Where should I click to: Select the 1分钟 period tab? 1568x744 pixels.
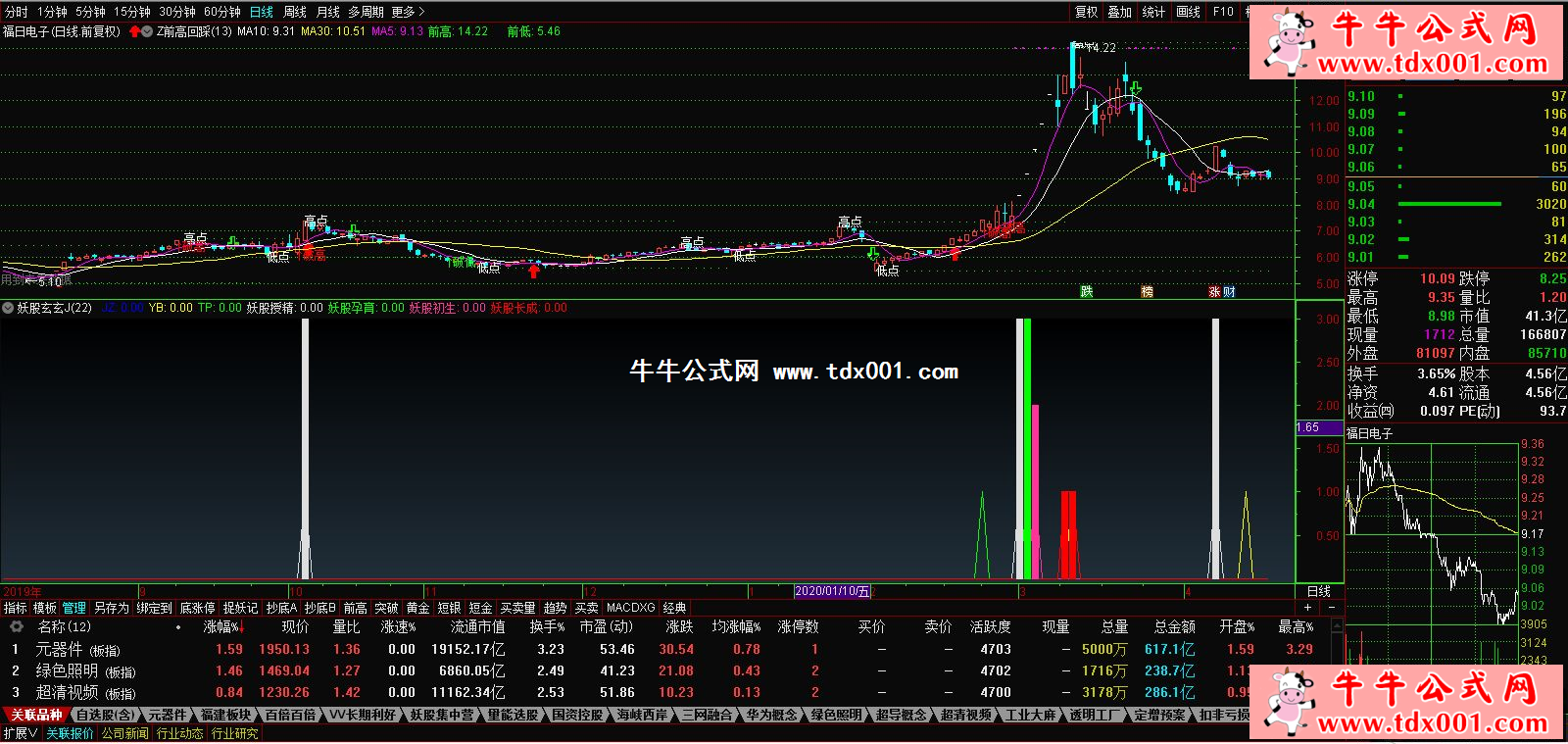tap(52, 12)
